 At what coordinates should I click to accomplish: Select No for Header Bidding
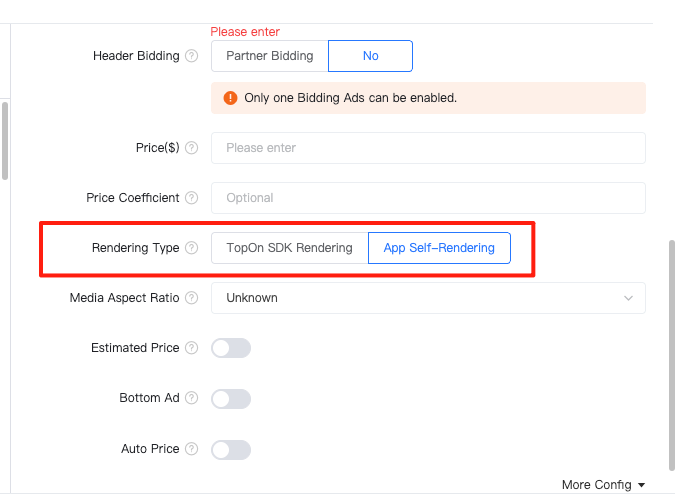(x=371, y=56)
